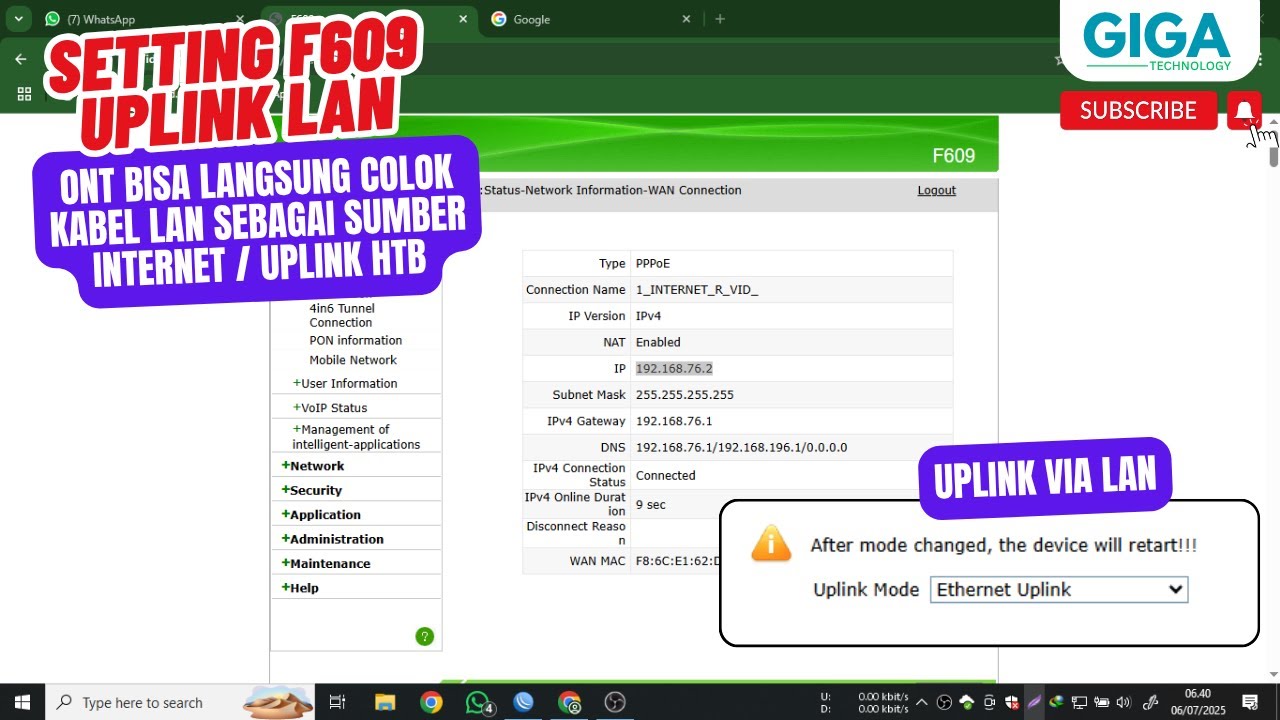This screenshot has height=720, width=1280.
Task: Open Mobile Network in sidebar
Action: point(353,360)
